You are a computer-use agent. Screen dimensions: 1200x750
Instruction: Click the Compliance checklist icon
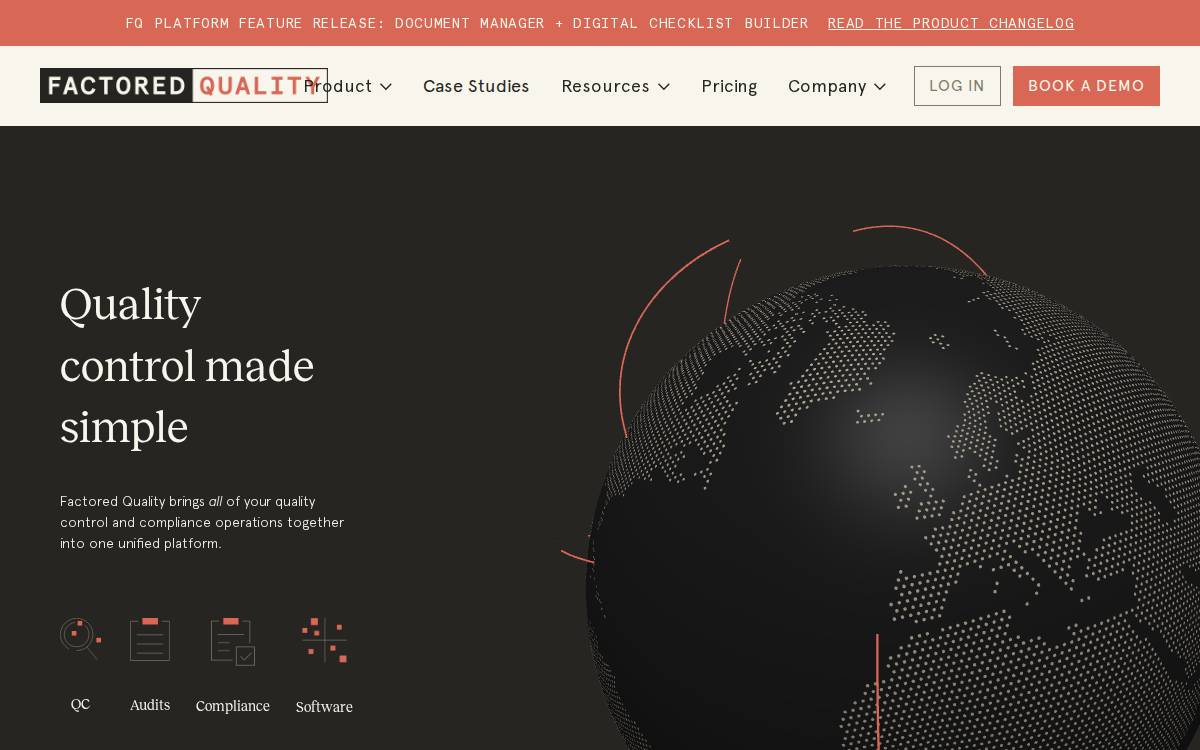coord(233,641)
